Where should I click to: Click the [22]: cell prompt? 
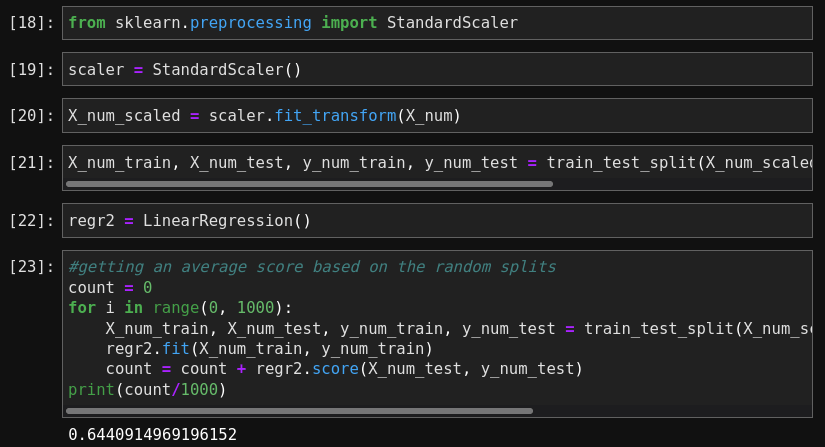tap(32, 220)
